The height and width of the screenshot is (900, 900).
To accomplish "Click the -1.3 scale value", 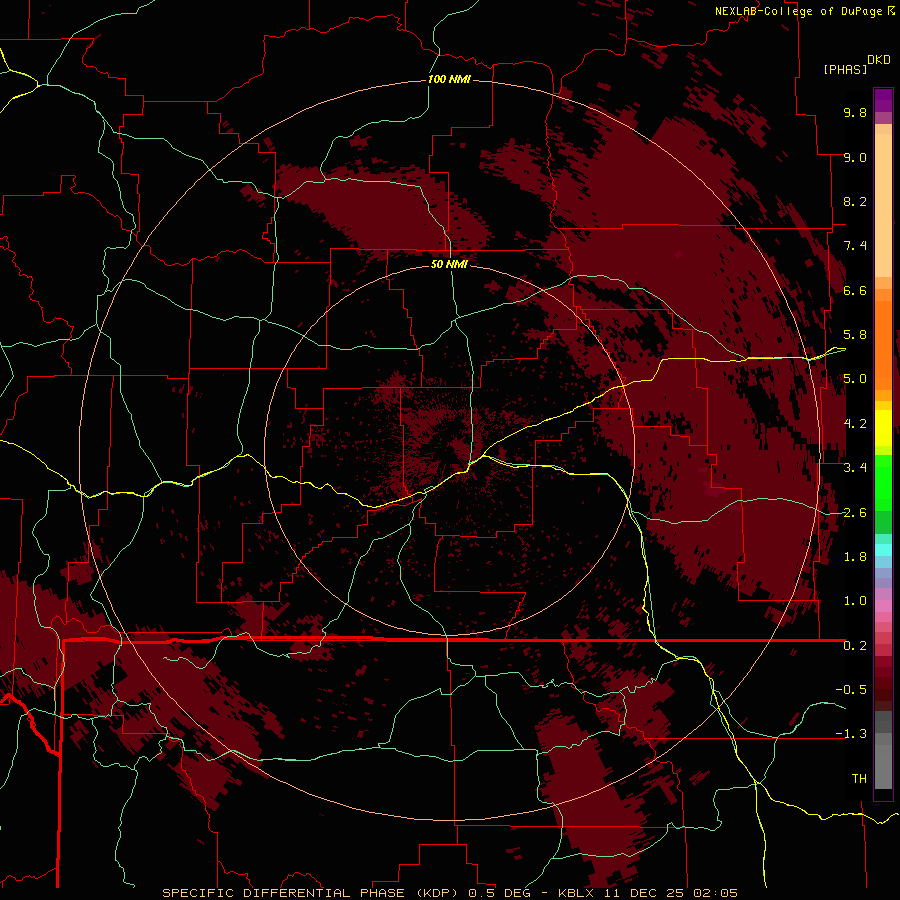I will (851, 734).
